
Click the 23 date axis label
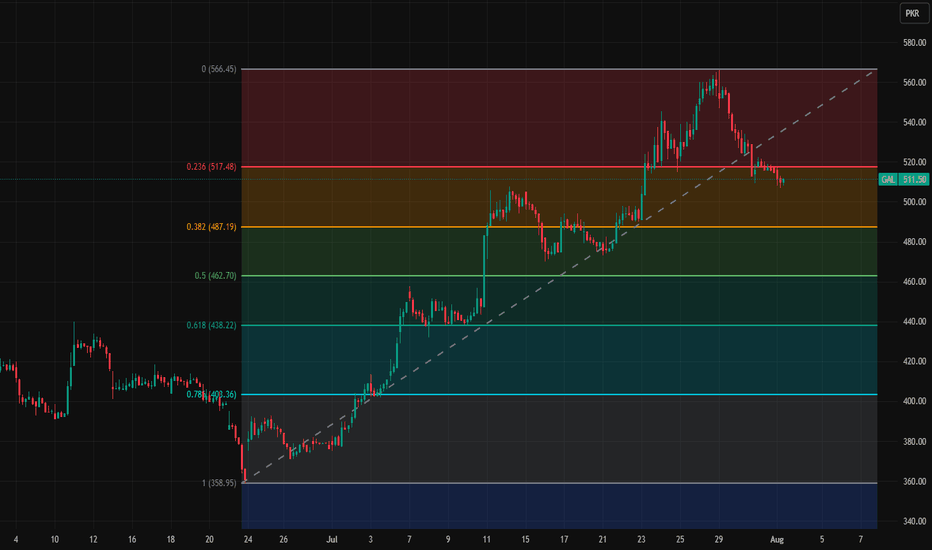point(641,539)
